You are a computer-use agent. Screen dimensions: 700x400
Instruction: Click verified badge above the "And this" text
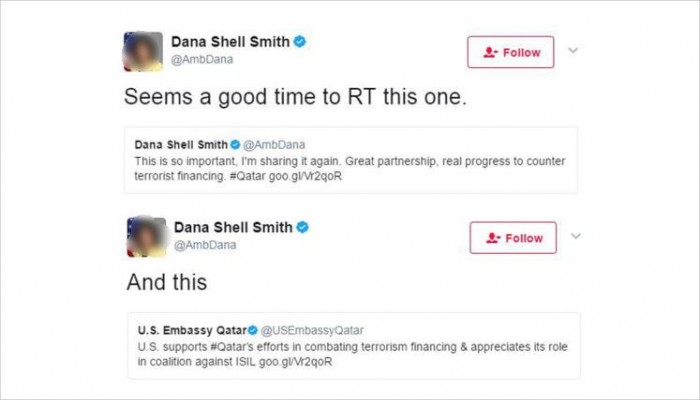[x=302, y=227]
